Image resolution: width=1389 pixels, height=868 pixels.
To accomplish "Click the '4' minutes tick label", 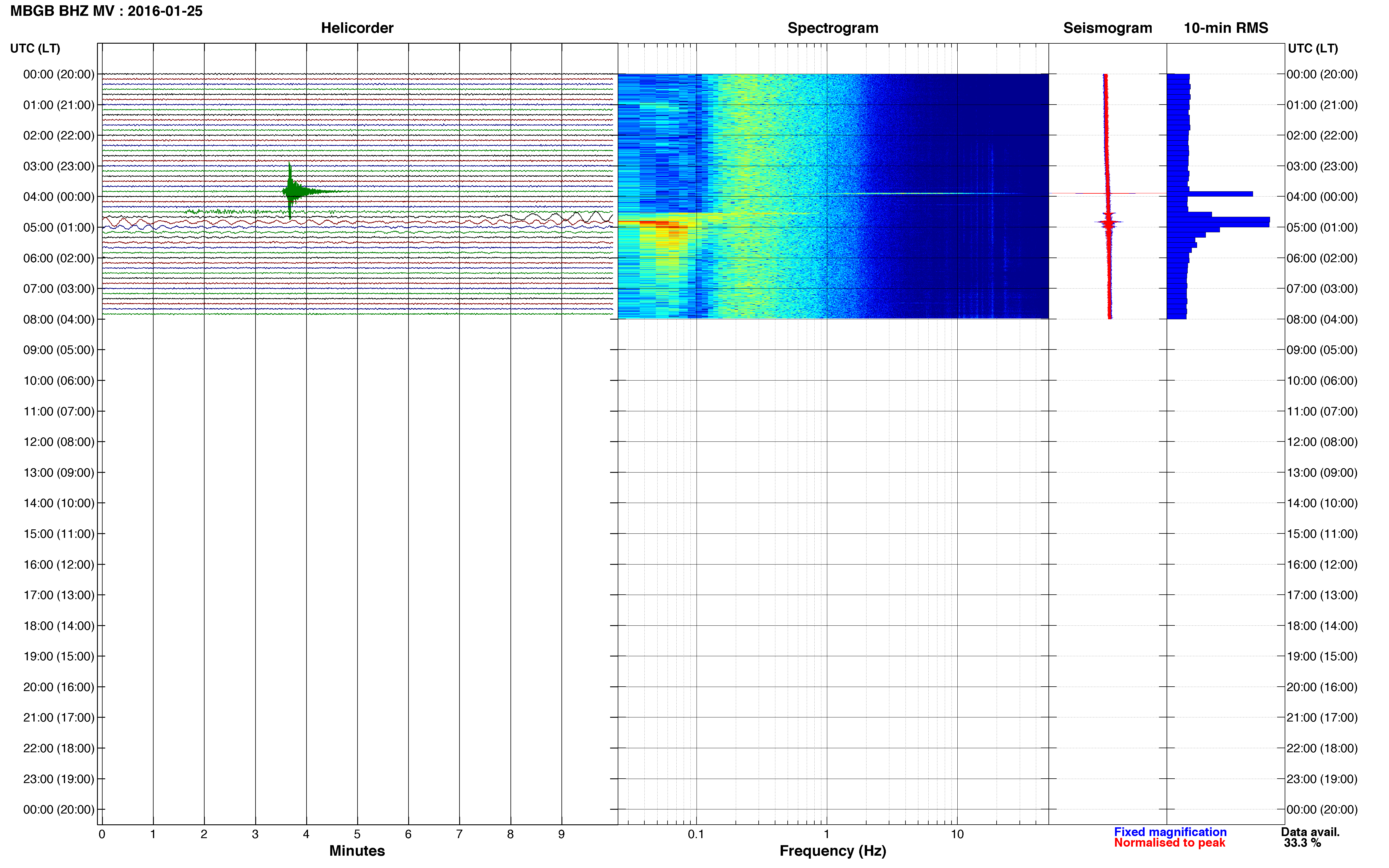I will (x=306, y=834).
